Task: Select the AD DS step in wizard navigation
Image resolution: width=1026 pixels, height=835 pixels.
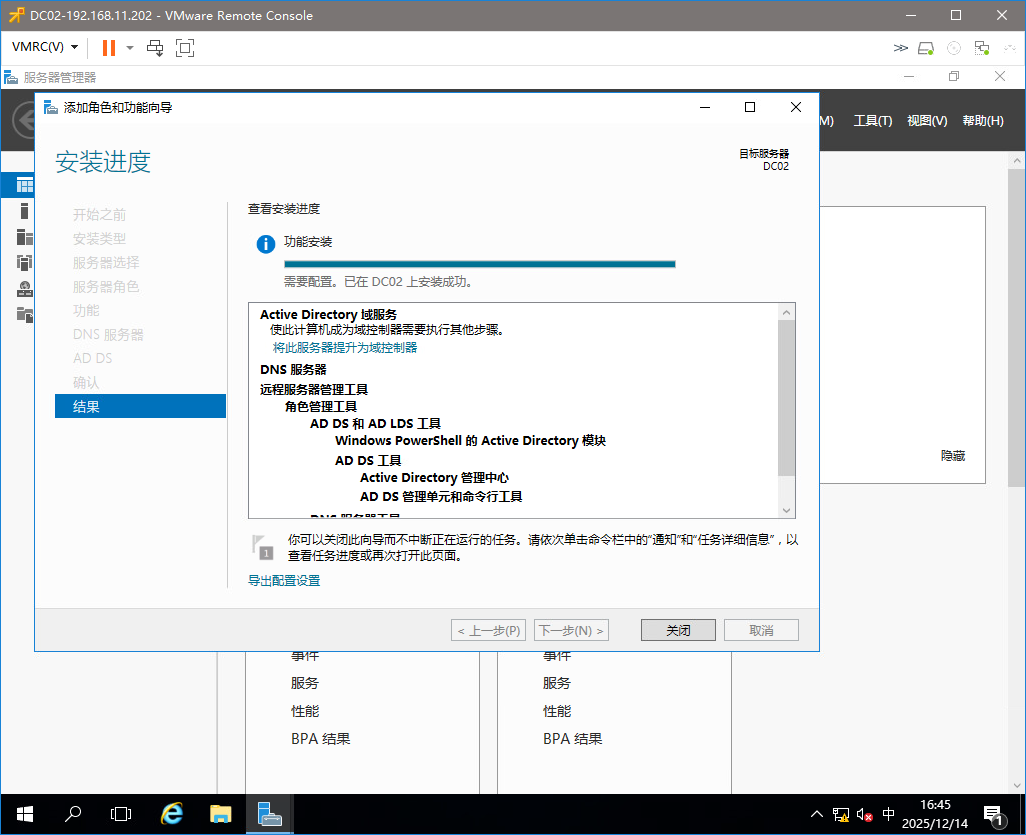Action: point(92,359)
